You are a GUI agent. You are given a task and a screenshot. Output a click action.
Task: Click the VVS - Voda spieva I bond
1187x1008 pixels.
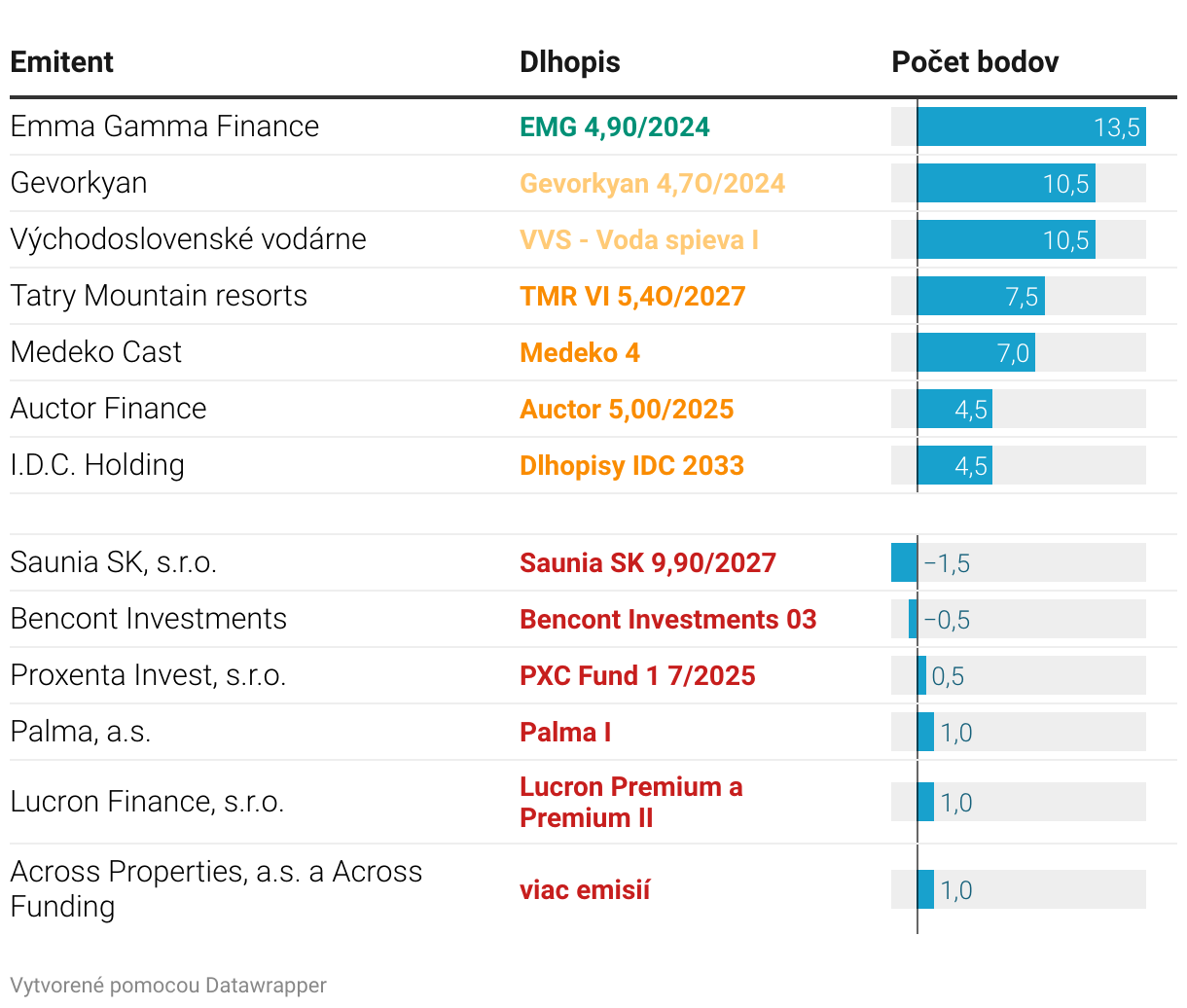[639, 240]
